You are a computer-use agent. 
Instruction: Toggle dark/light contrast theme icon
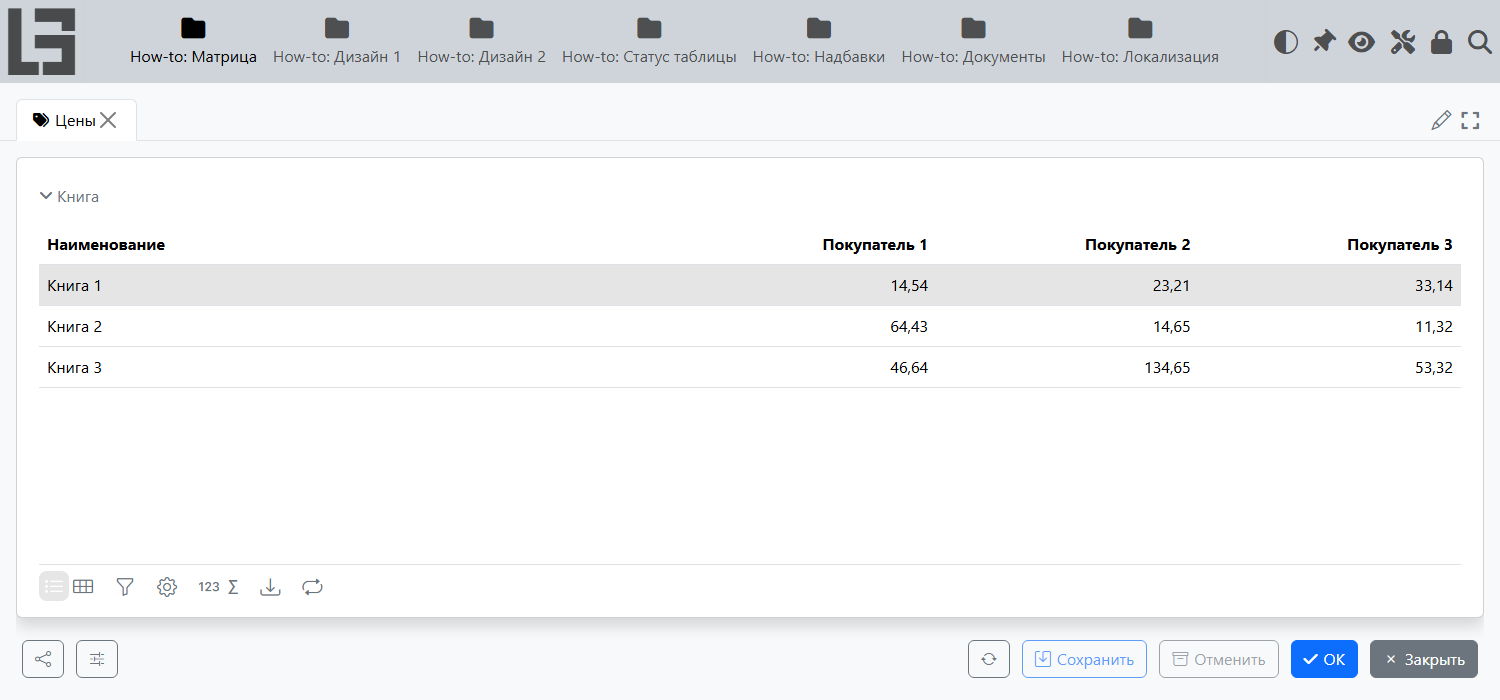pos(1286,42)
